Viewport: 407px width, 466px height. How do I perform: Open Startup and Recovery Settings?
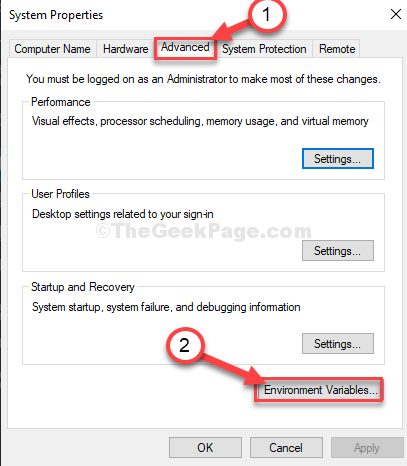click(x=338, y=344)
